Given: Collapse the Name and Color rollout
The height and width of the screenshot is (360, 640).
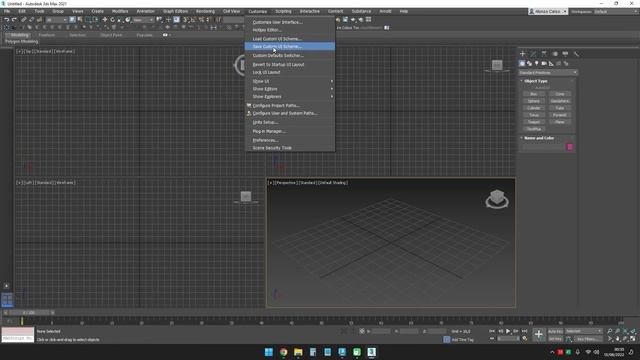Looking at the screenshot, I should 539,138.
